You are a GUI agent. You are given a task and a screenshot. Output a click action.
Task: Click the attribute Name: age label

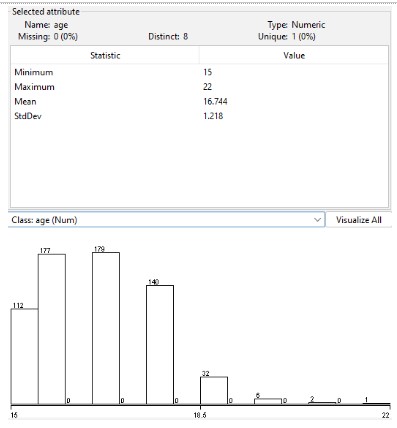[x=46, y=25]
